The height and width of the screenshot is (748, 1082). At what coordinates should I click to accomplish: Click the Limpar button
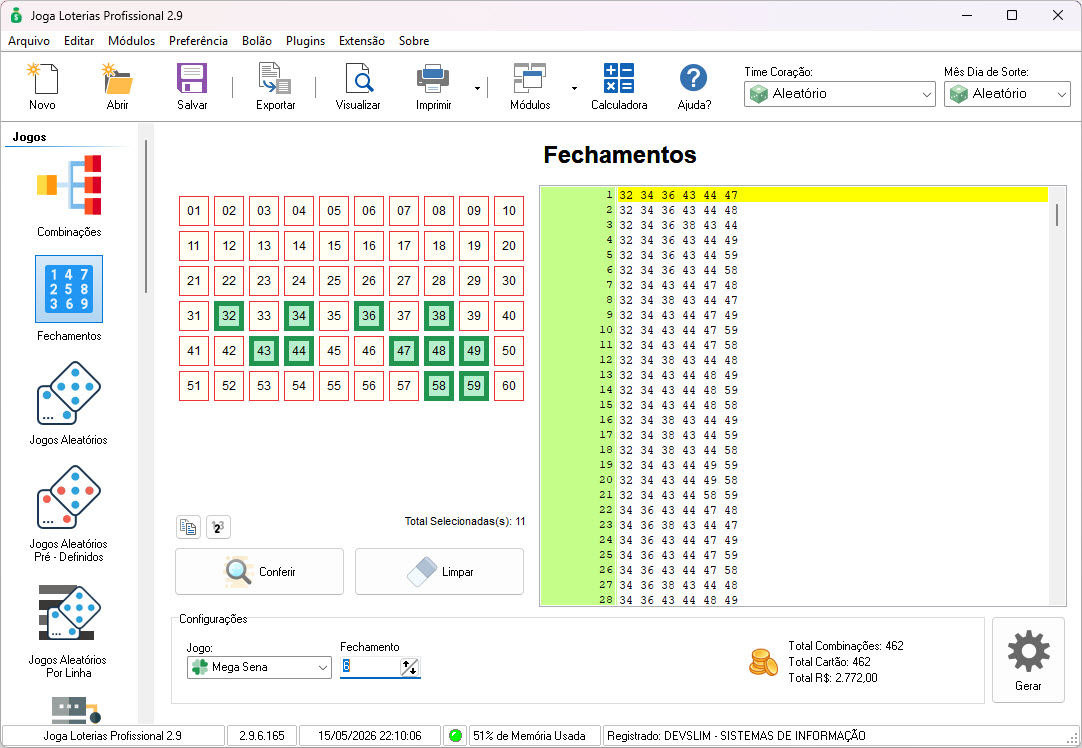(440, 571)
